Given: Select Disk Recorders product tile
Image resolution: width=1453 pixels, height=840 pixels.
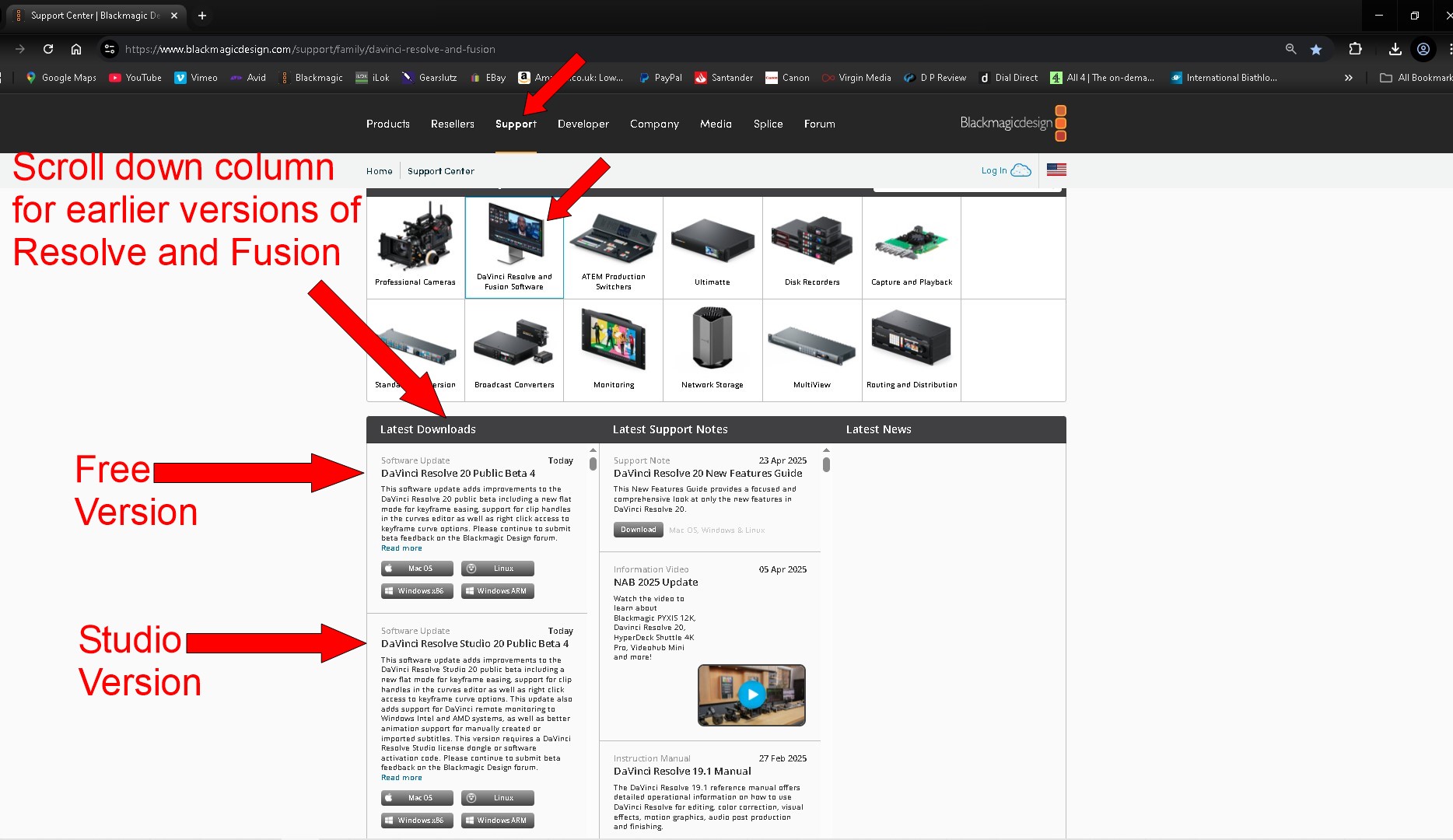Looking at the screenshot, I should coord(812,247).
